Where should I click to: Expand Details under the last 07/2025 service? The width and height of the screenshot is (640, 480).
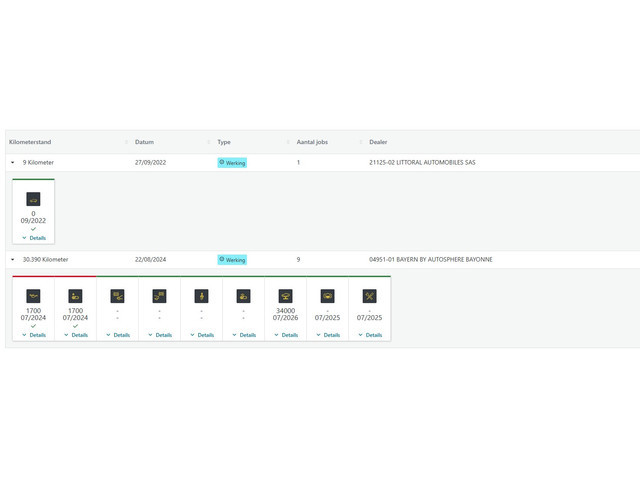[x=369, y=335]
